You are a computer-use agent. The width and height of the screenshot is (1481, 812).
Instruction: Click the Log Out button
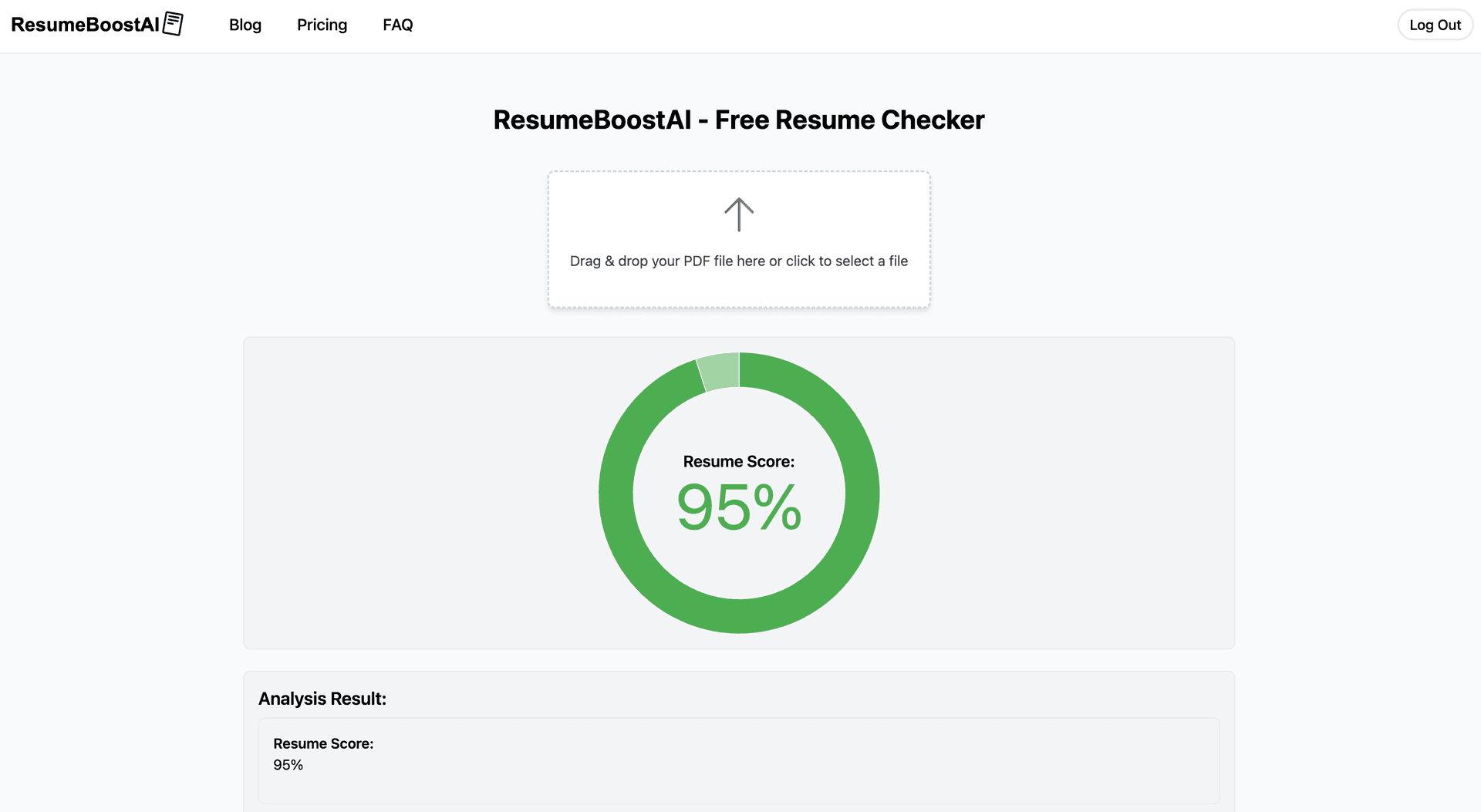pyautogui.click(x=1435, y=24)
